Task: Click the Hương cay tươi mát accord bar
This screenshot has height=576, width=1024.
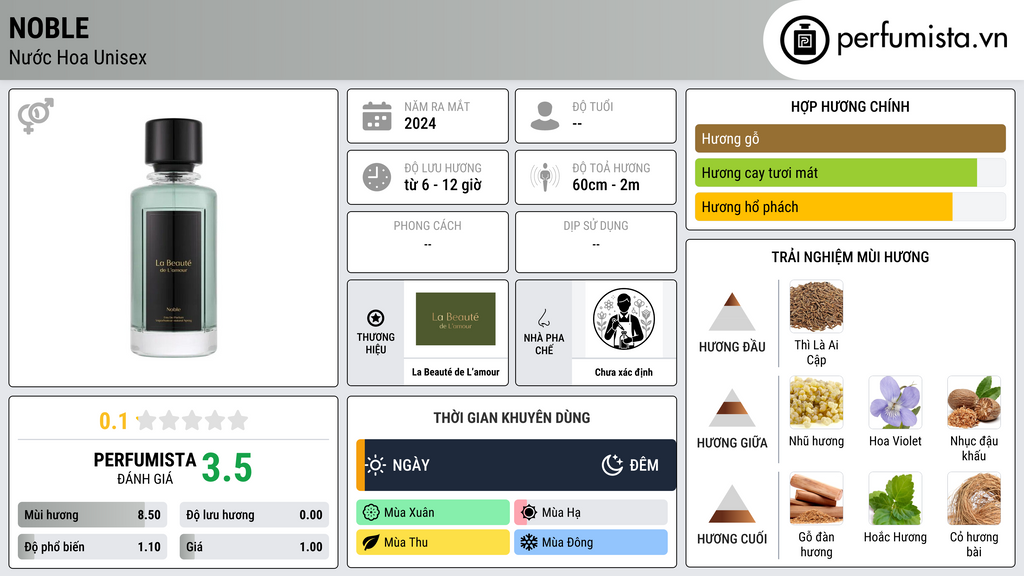Action: tap(850, 173)
